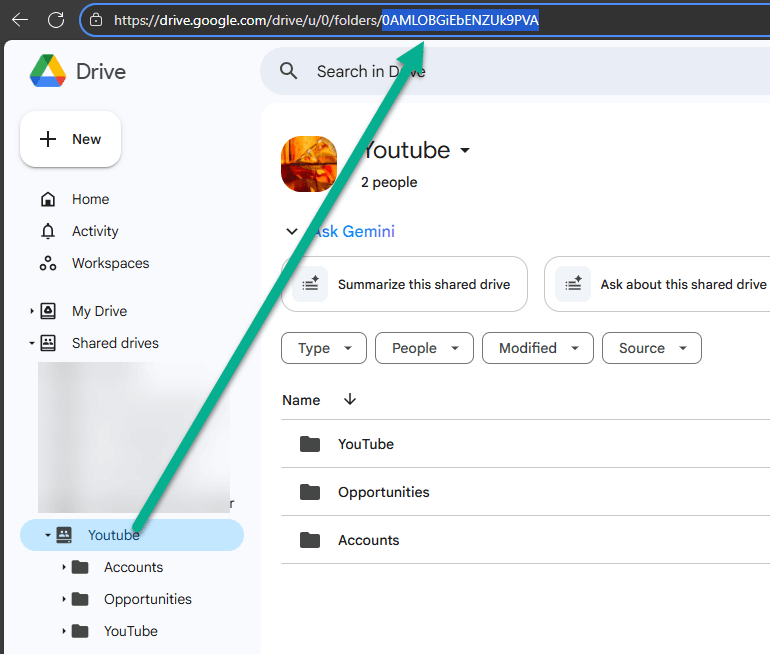Select Accounts folder label in sidebar tree
The height and width of the screenshot is (654, 770).
pyautogui.click(x=133, y=567)
